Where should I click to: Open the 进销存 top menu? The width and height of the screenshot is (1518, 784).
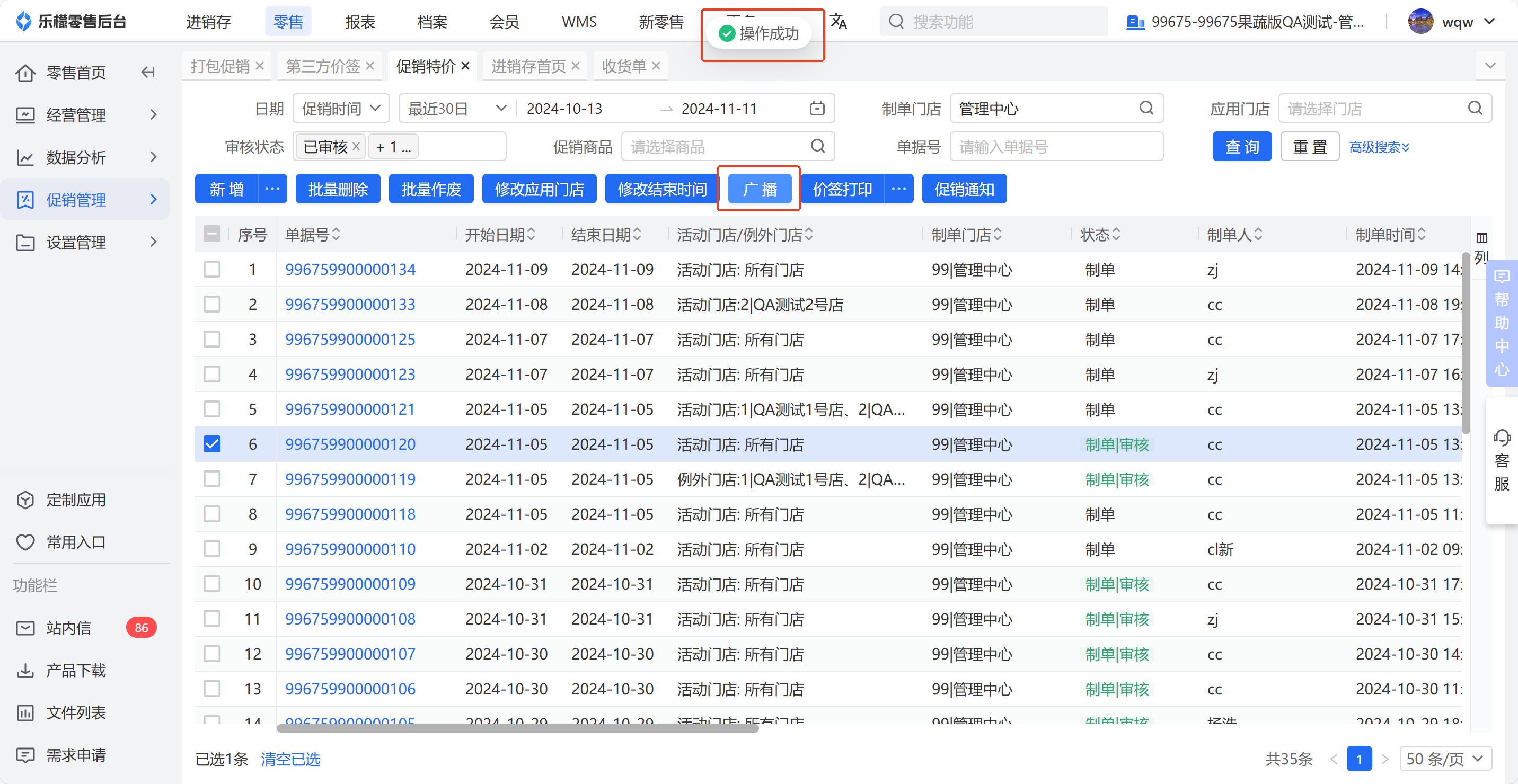pyautogui.click(x=209, y=22)
